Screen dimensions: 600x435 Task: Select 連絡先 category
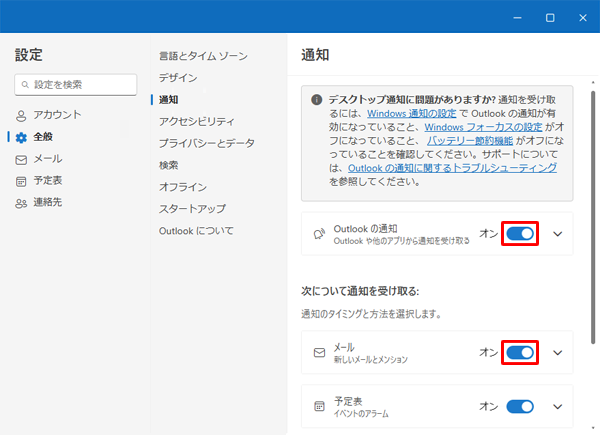(48, 202)
